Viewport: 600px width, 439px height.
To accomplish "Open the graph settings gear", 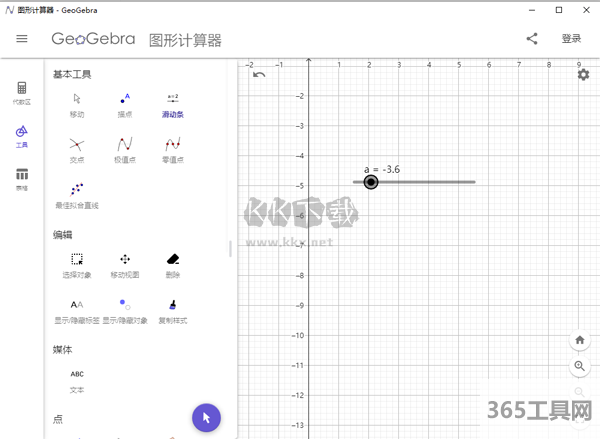I will pyautogui.click(x=583, y=75).
